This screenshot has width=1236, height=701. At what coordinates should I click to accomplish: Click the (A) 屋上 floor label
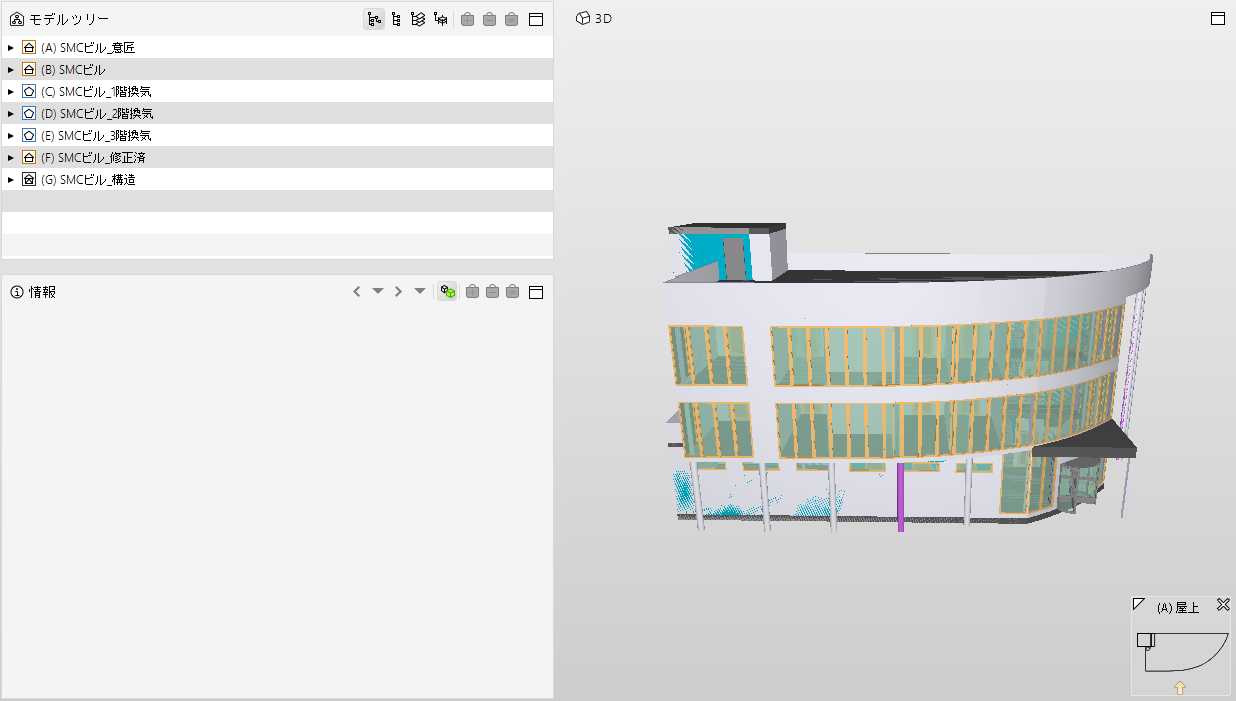[1178, 608]
